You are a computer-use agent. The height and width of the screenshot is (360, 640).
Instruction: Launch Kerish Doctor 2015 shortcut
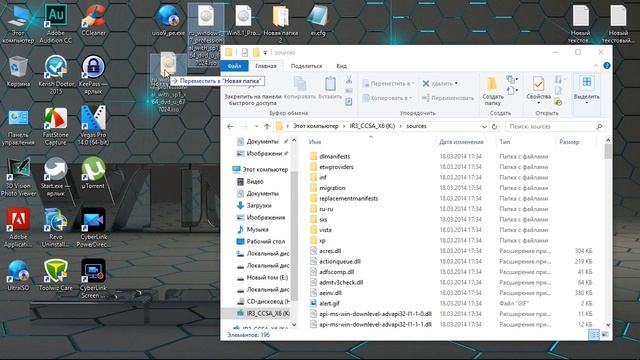(56, 75)
